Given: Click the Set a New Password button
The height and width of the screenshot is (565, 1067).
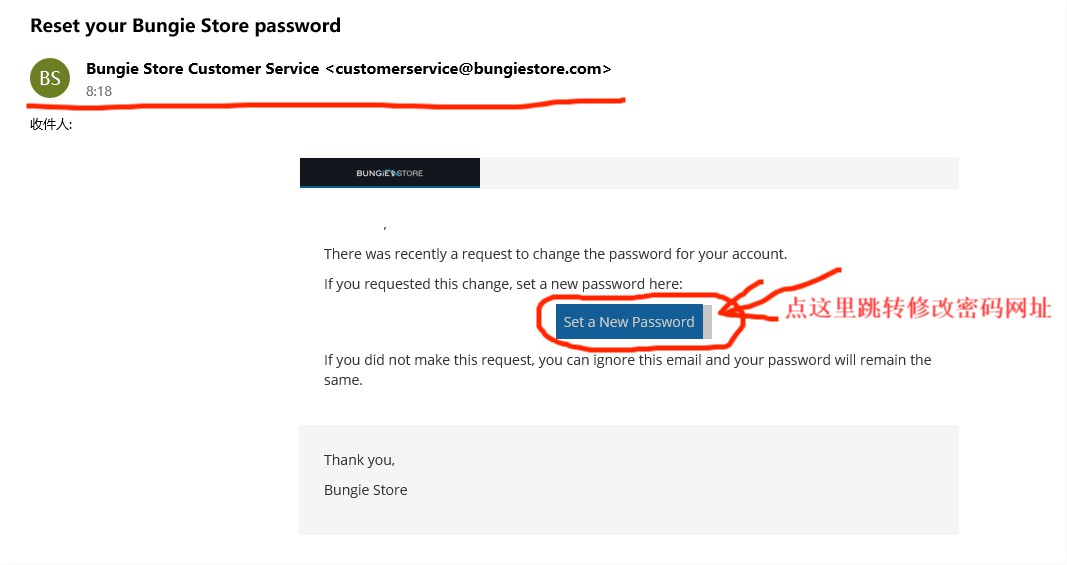Looking at the screenshot, I should (629, 322).
